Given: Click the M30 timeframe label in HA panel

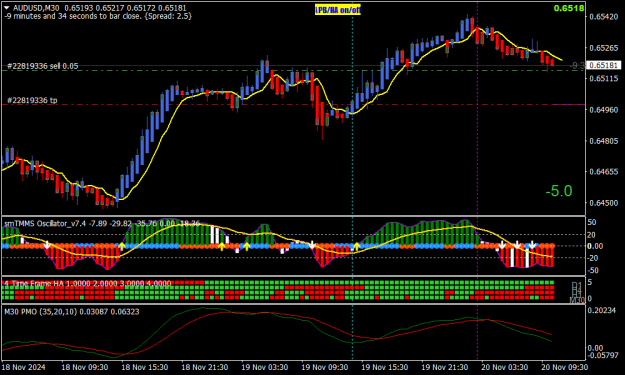Looking at the screenshot, I should (x=577, y=300).
